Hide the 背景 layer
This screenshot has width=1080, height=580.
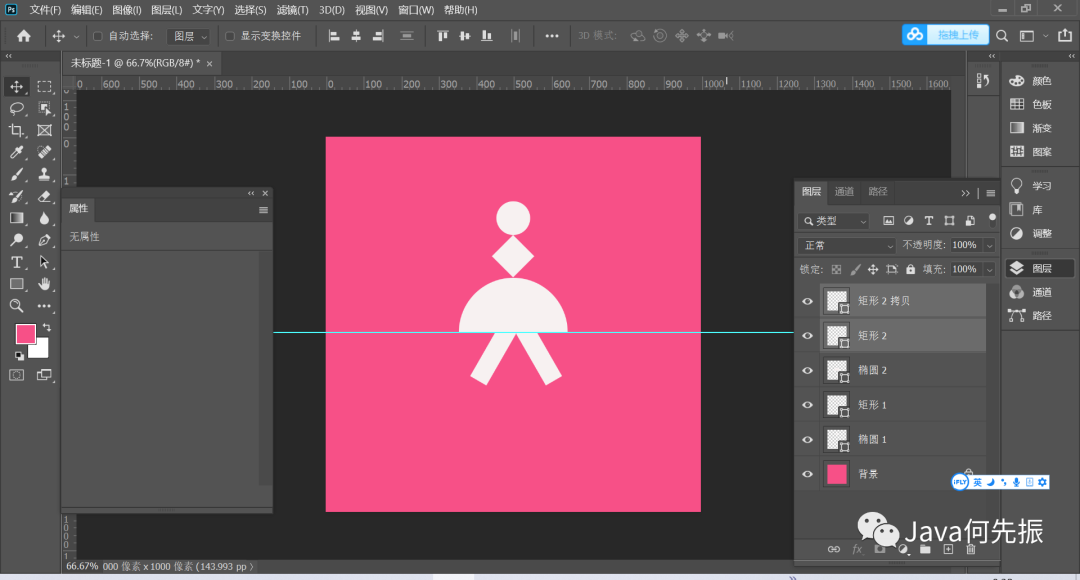pyautogui.click(x=808, y=474)
